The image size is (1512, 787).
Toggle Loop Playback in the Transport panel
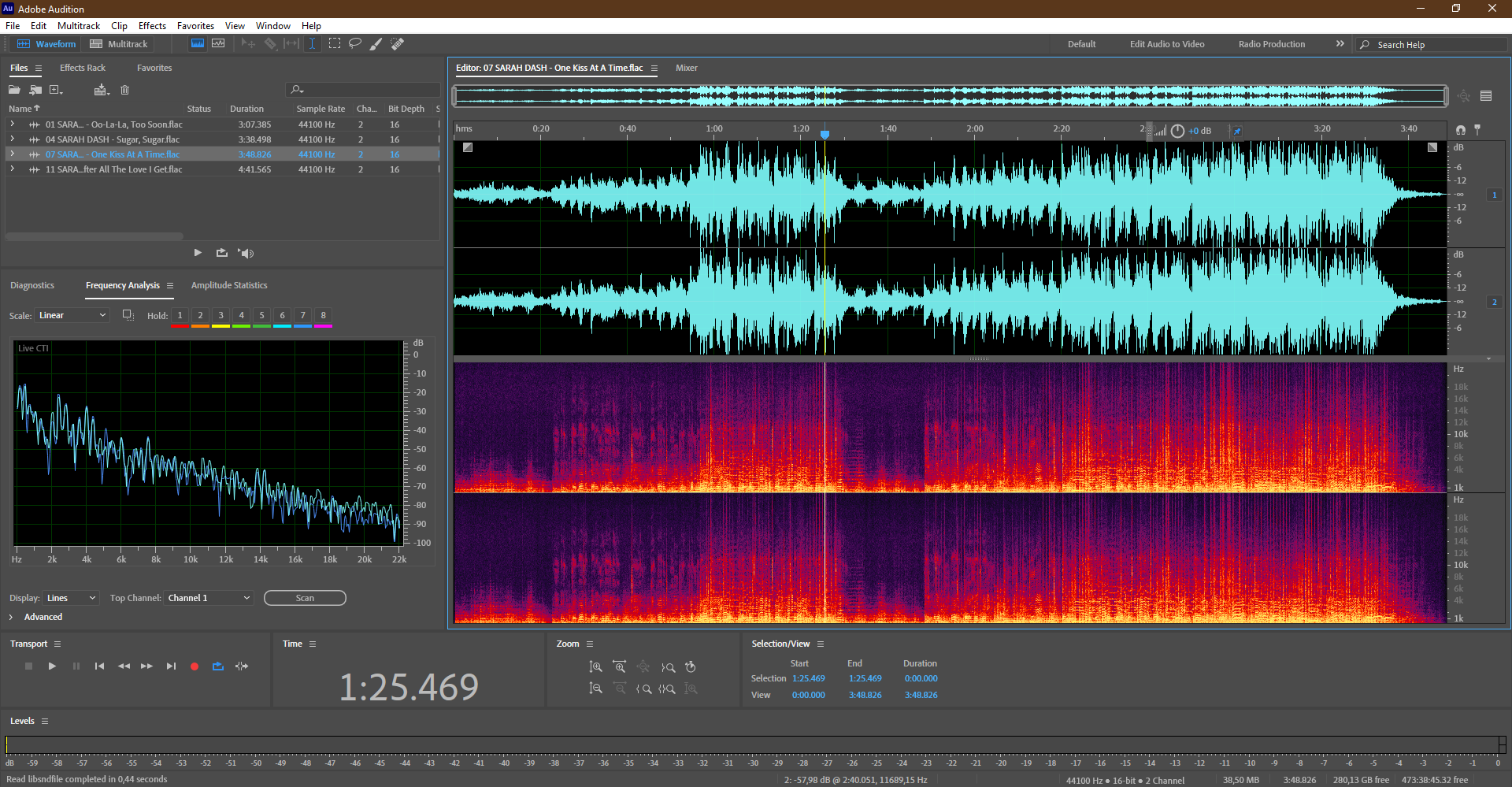click(218, 666)
